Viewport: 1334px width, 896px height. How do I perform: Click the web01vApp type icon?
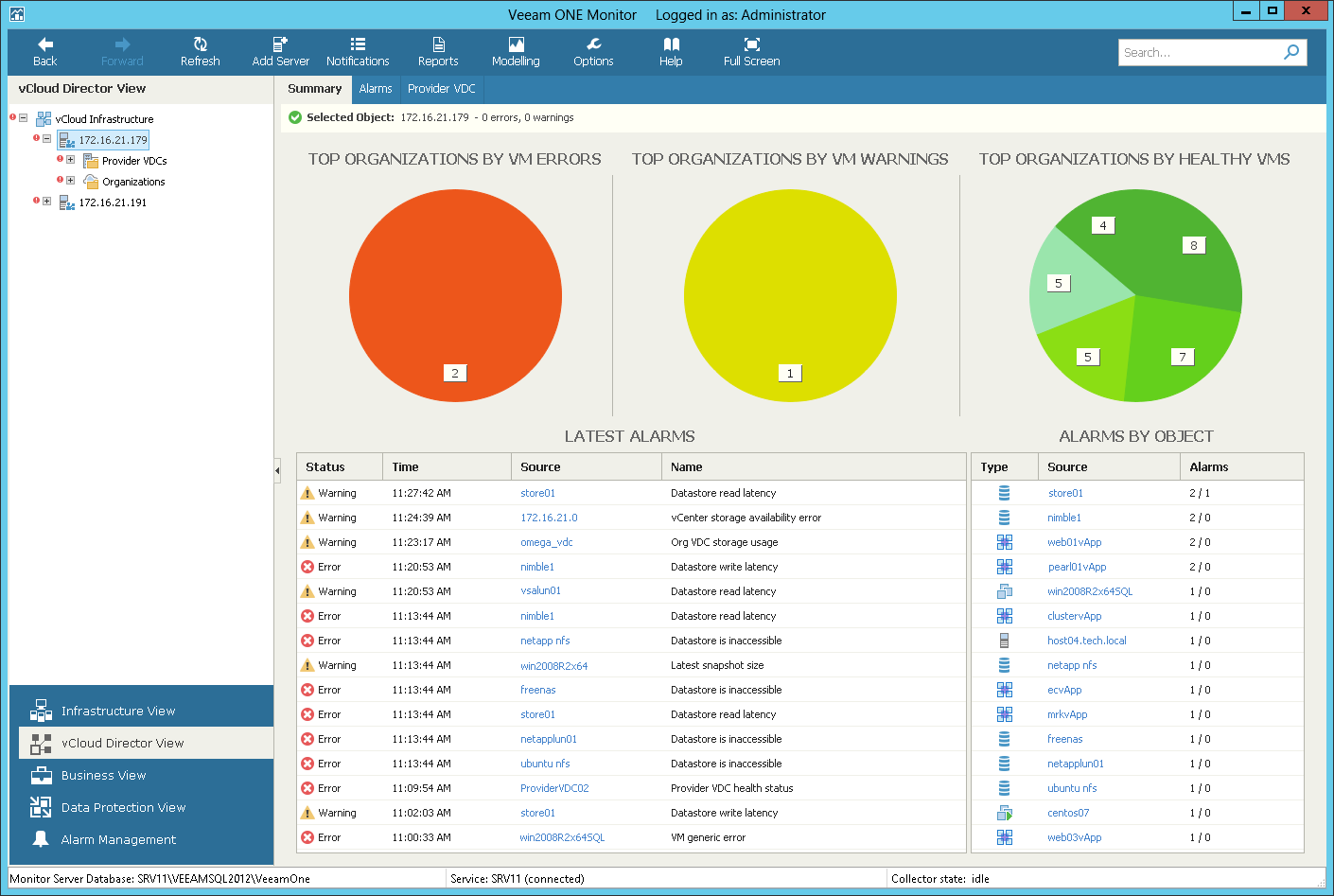(1004, 542)
